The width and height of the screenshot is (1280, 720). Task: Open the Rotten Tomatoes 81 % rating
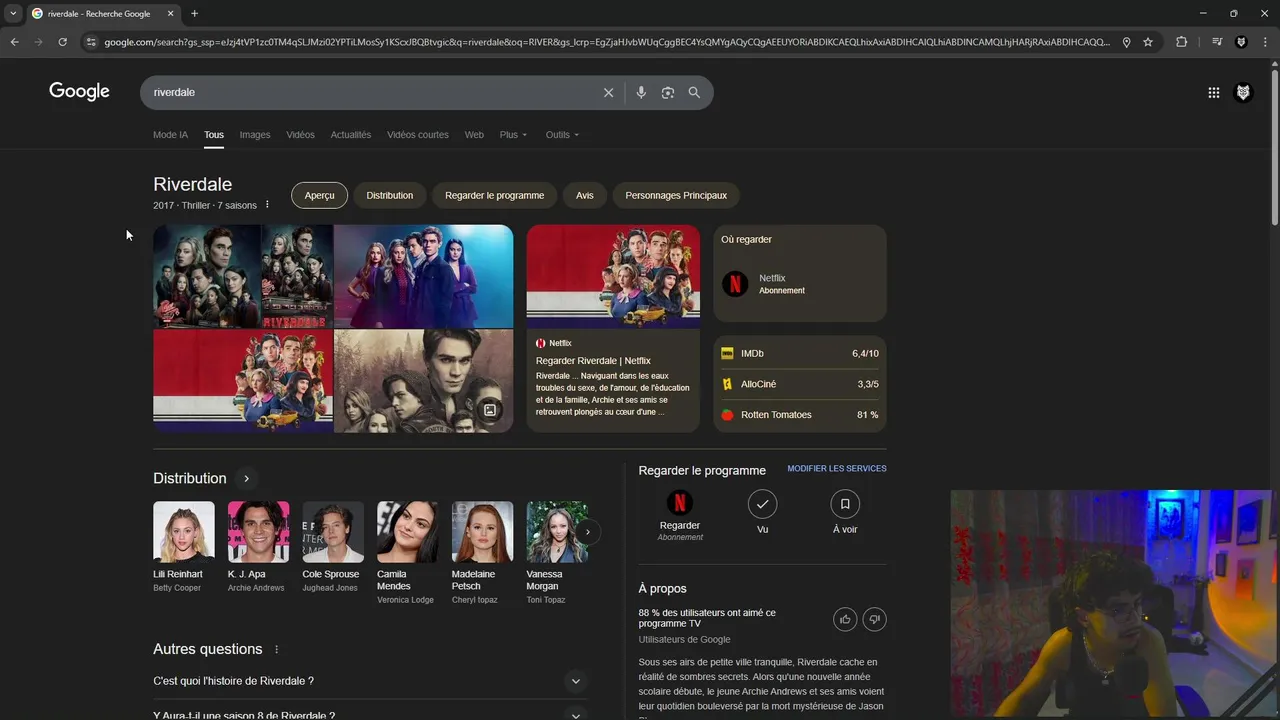800,415
